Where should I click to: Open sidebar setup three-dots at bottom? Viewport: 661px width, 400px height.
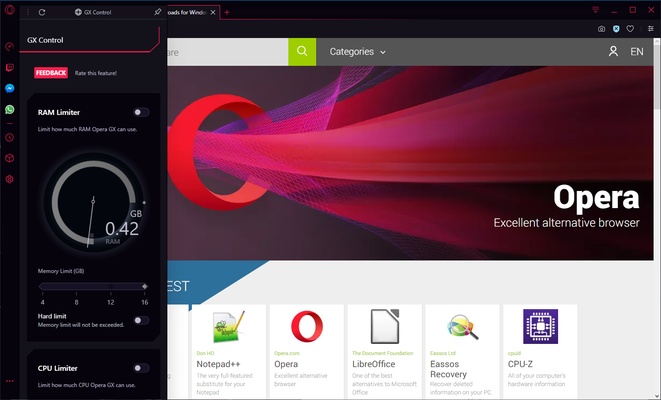(10, 381)
